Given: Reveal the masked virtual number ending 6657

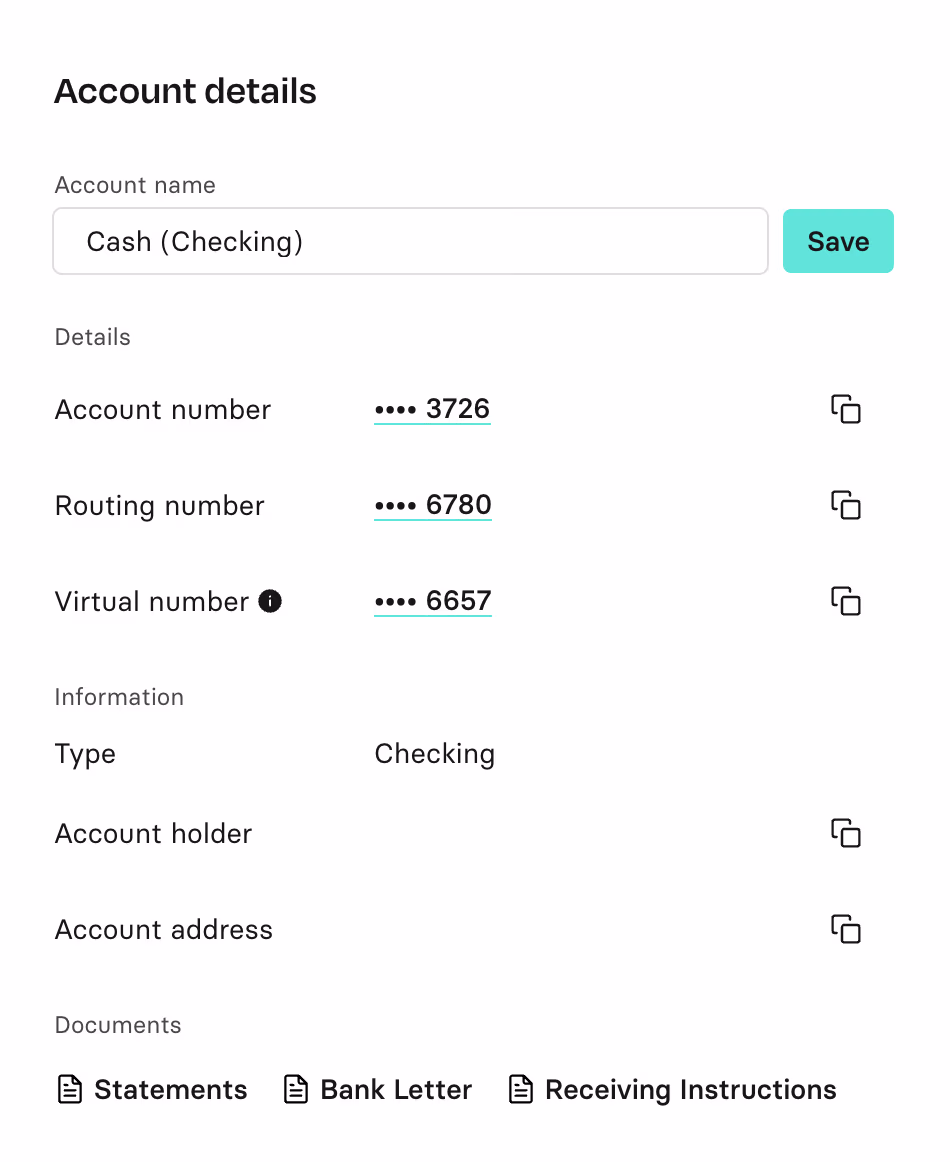Looking at the screenshot, I should 432,601.
